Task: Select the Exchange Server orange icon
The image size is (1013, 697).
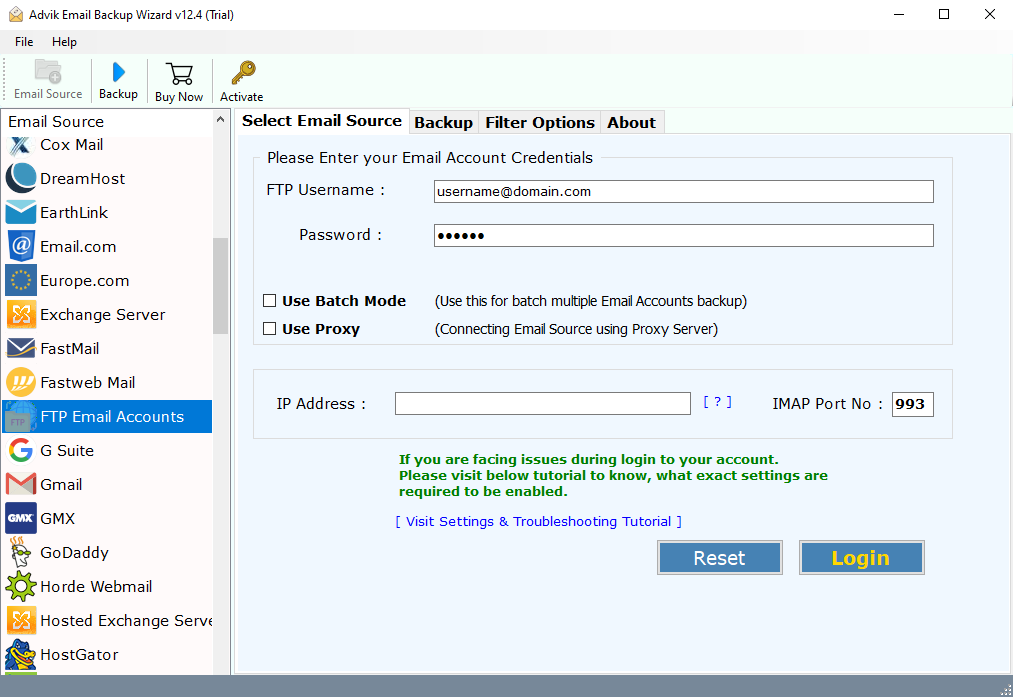Action: pos(21,315)
